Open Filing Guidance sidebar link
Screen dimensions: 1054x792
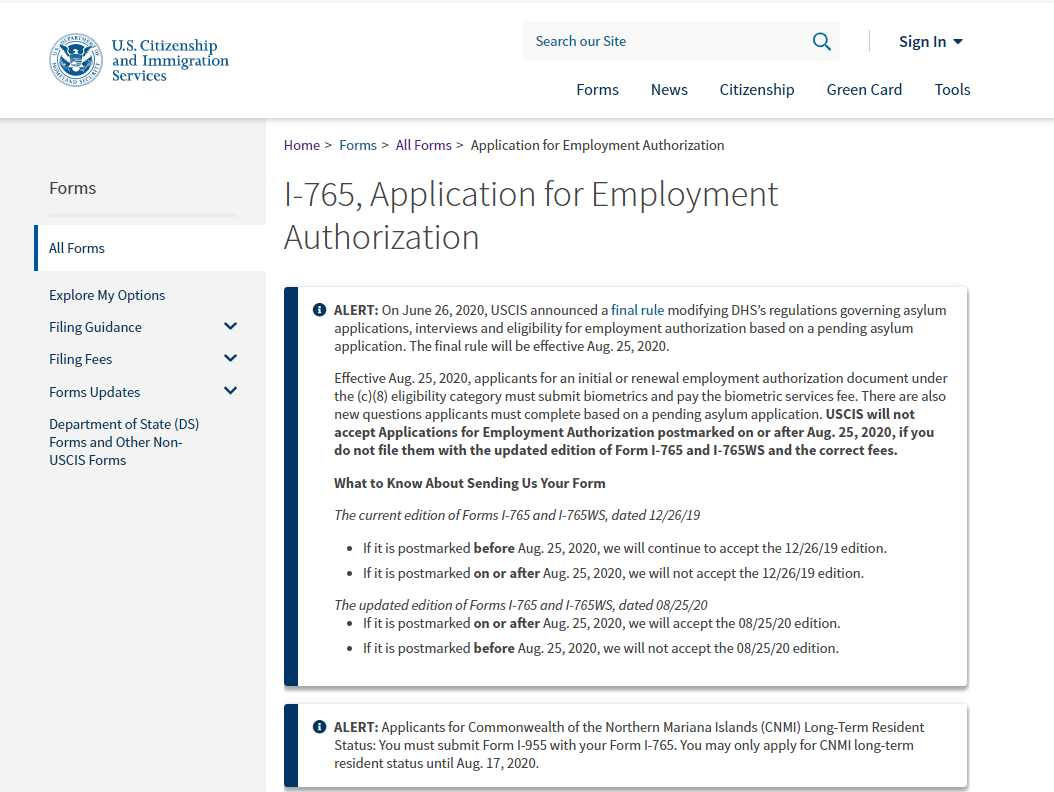point(95,327)
